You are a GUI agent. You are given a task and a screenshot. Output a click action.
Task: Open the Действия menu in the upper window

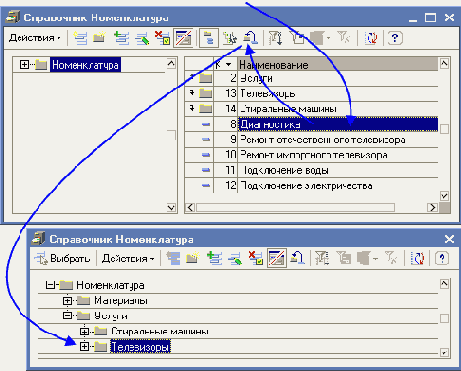tap(35, 38)
